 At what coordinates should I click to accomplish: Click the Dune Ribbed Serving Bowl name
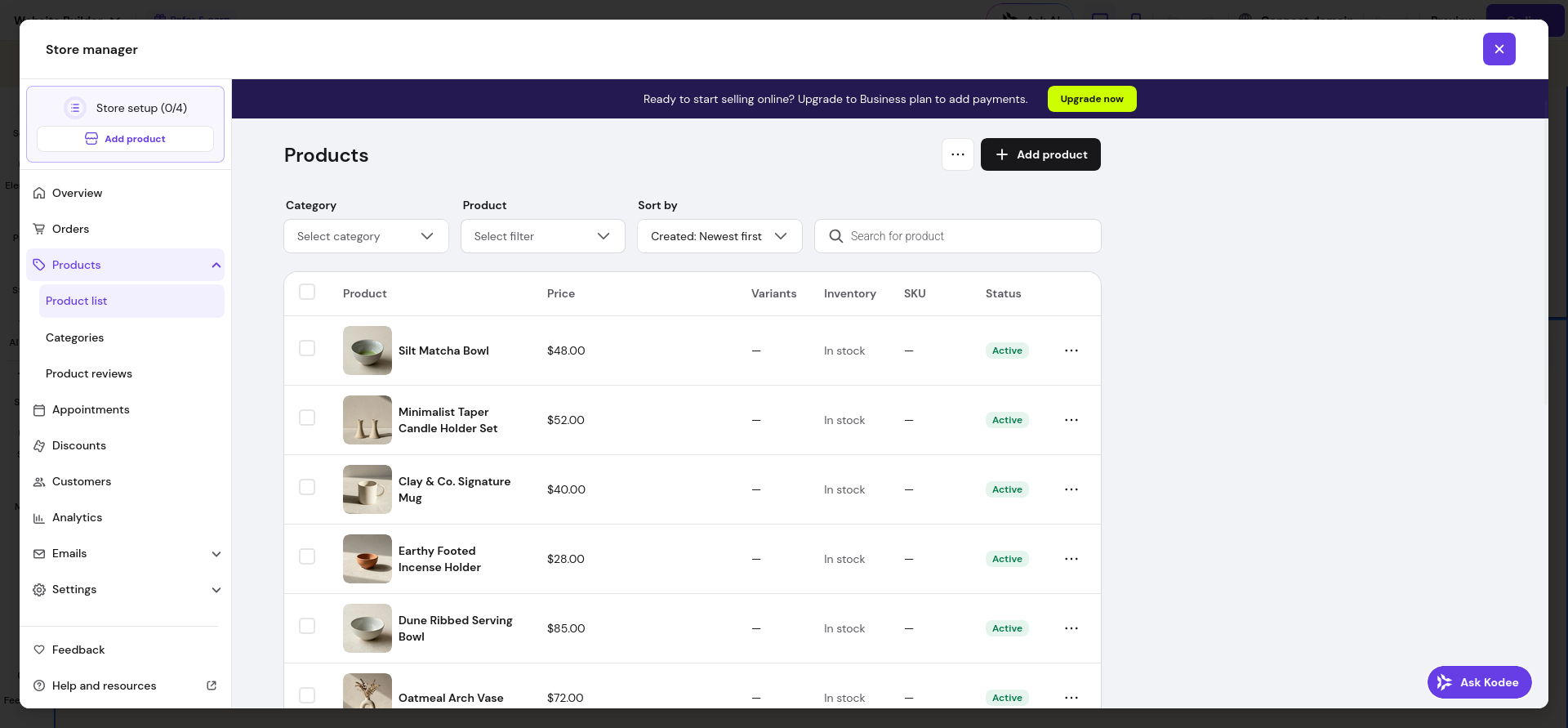[456, 628]
